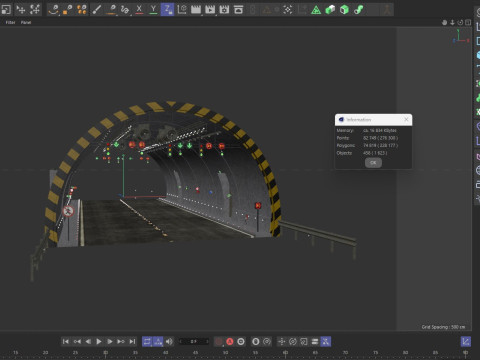Open the Paint brush tool
Viewport: 480px width, 360px height.
pyautogui.click(x=97, y=9)
